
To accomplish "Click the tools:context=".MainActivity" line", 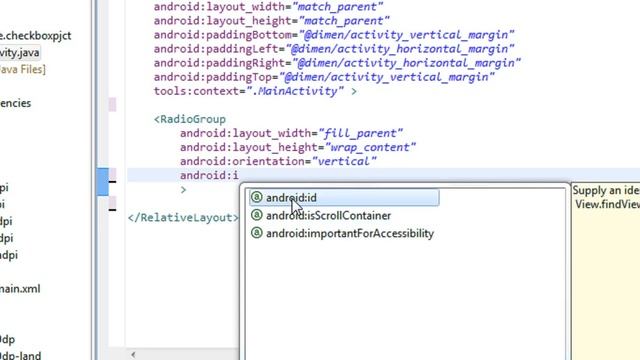I will click(255, 91).
